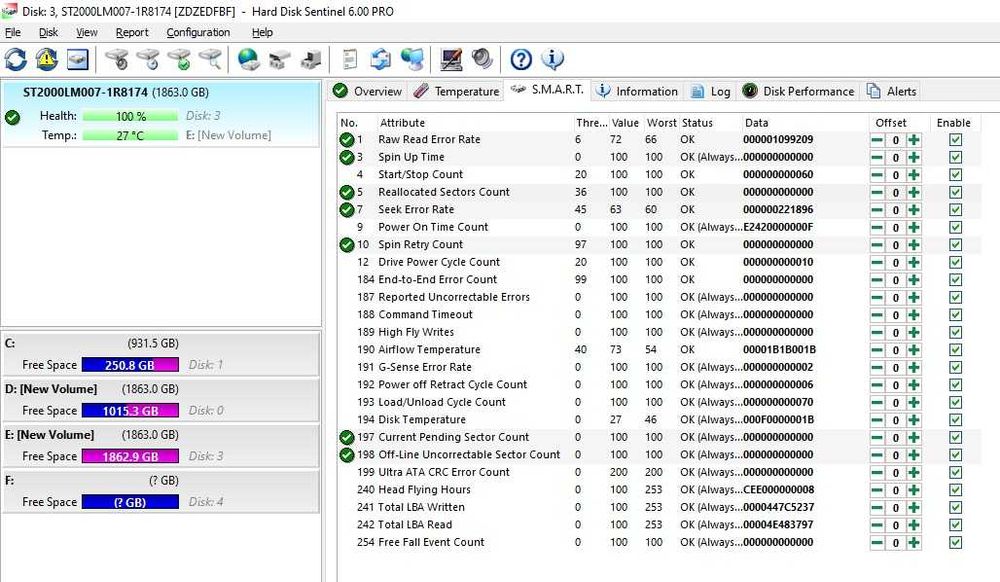This screenshot has width=1000, height=582.
Task: Switch to the Disk Performance tab
Action: click(798, 91)
